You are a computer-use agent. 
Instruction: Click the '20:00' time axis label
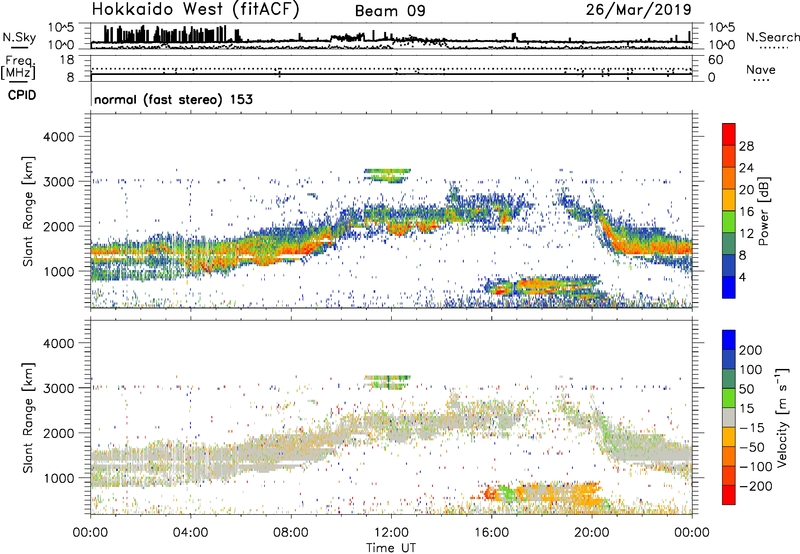(x=592, y=533)
